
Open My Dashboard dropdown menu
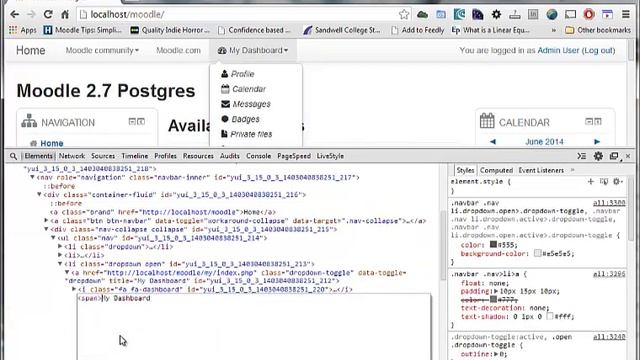pos(253,50)
